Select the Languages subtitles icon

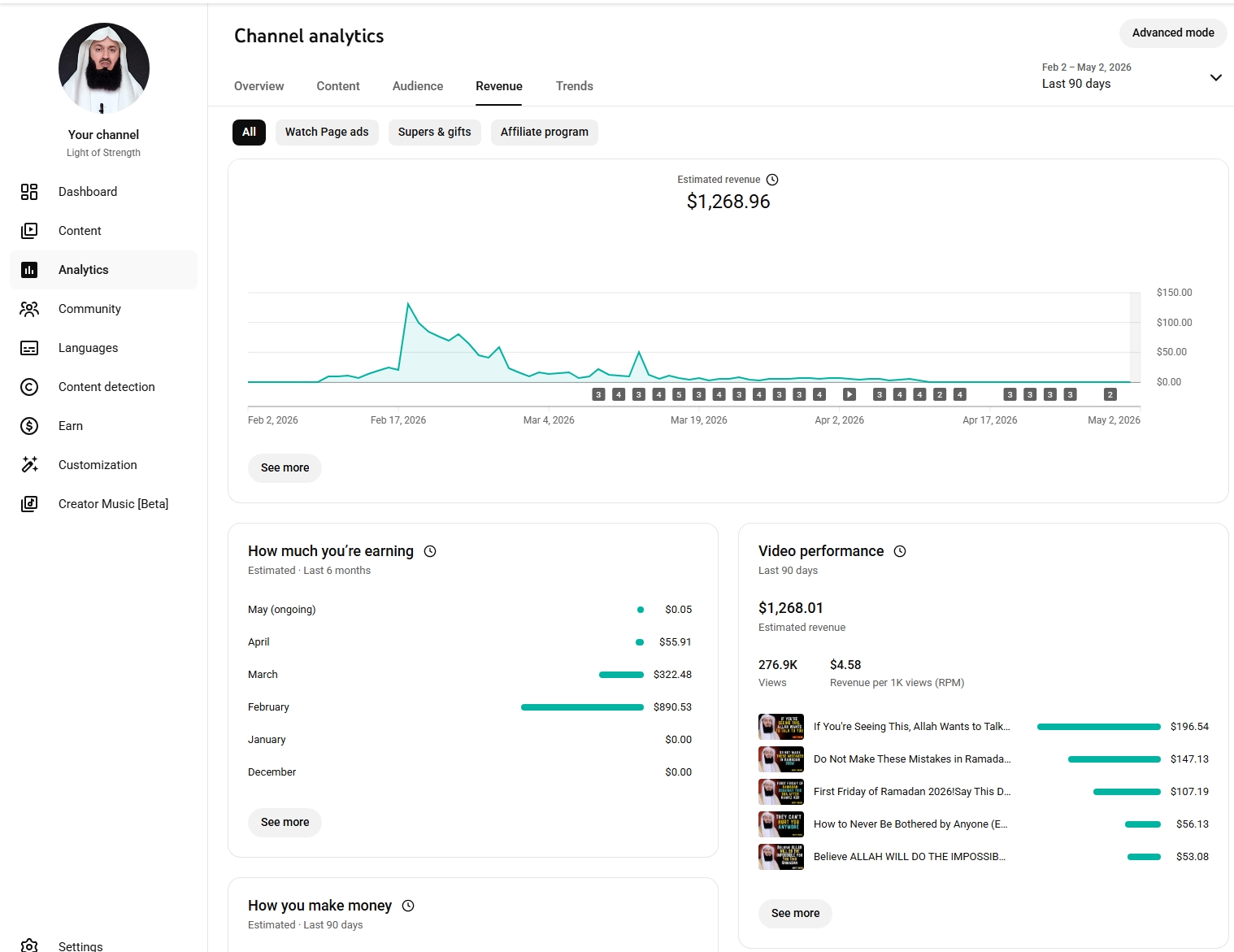[x=29, y=348]
